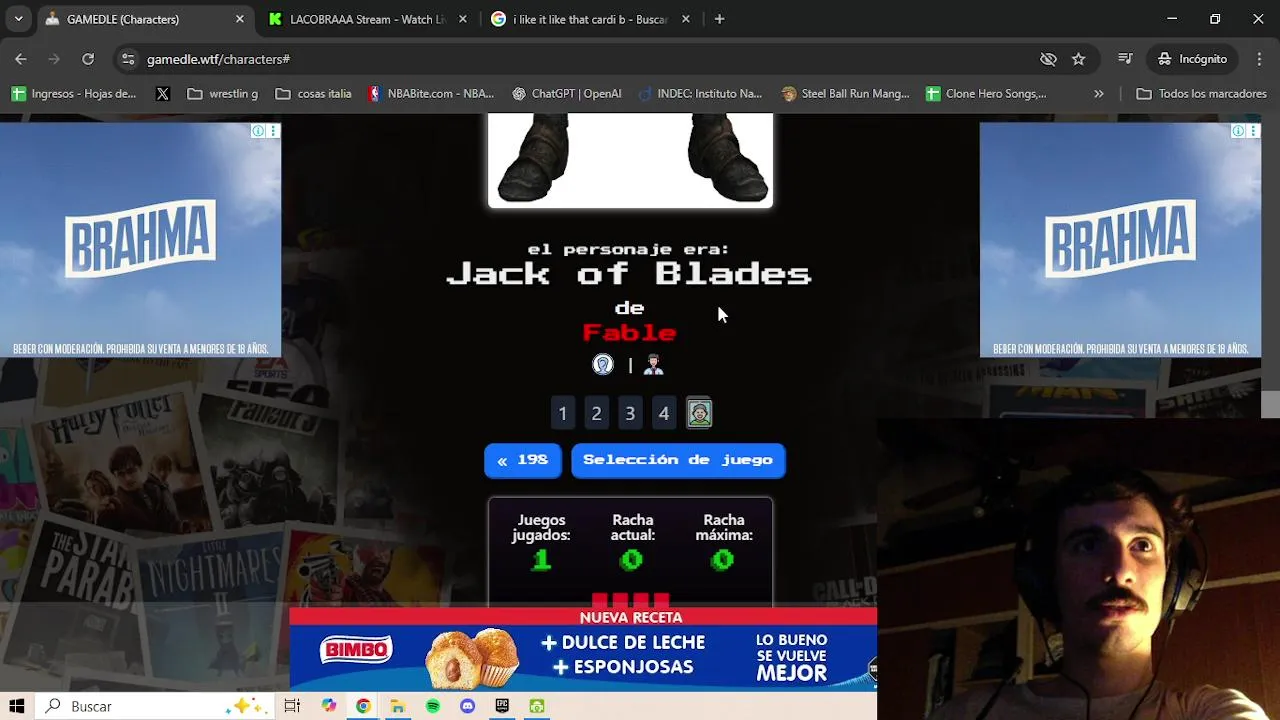Open Discord from the taskbar

[x=467, y=706]
